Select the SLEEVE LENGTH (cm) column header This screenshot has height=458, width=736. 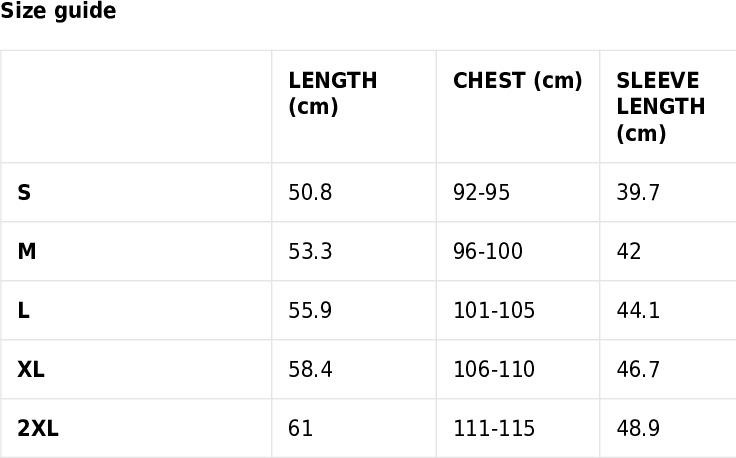click(668, 107)
